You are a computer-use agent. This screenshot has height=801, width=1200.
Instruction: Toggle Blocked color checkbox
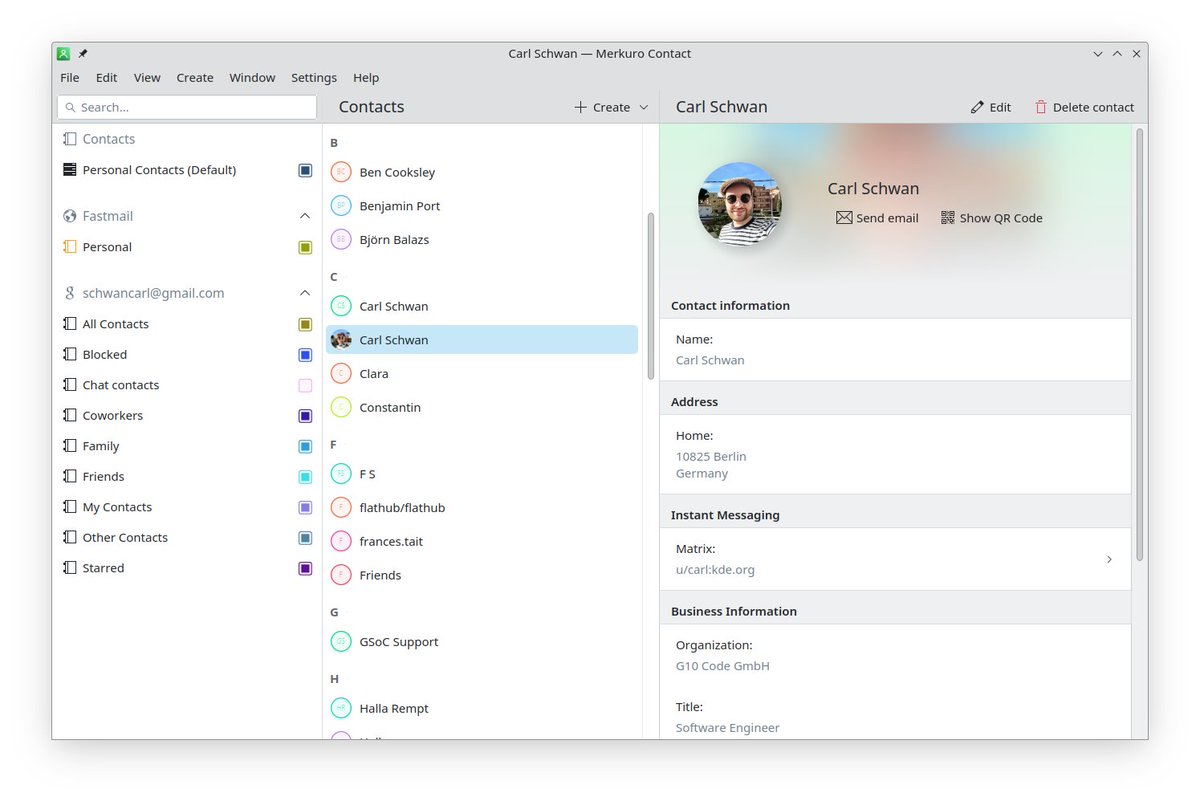point(305,355)
